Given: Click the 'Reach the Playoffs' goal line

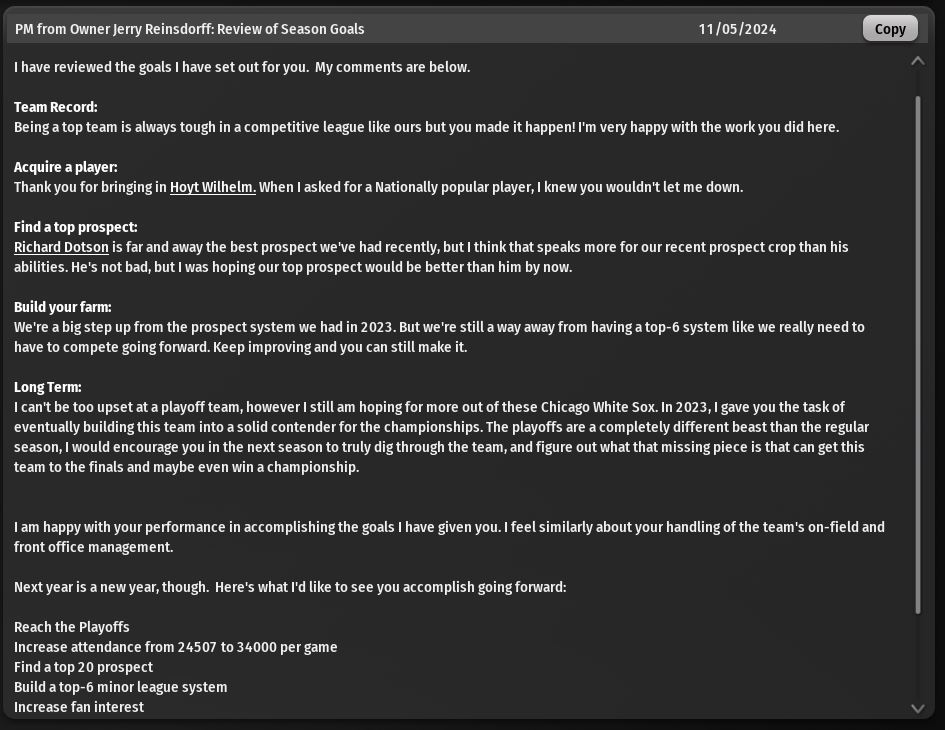Looking at the screenshot, I should point(72,627).
